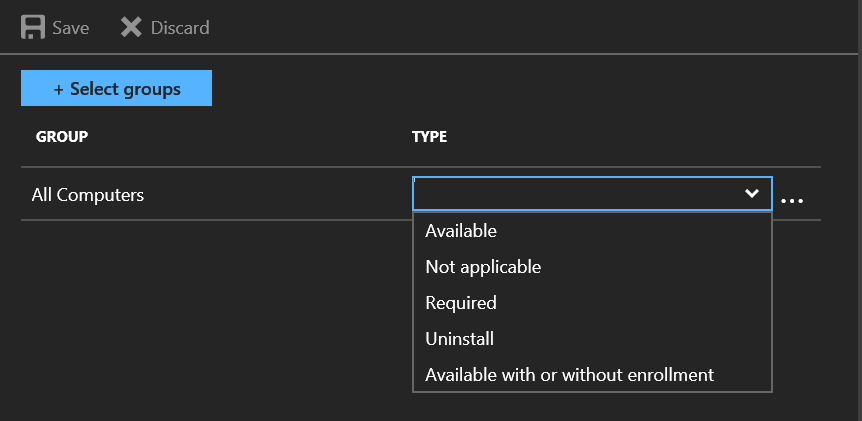Screen dimensions: 862x421
Task: Click the plus sign on Select groups
Action: [59, 89]
